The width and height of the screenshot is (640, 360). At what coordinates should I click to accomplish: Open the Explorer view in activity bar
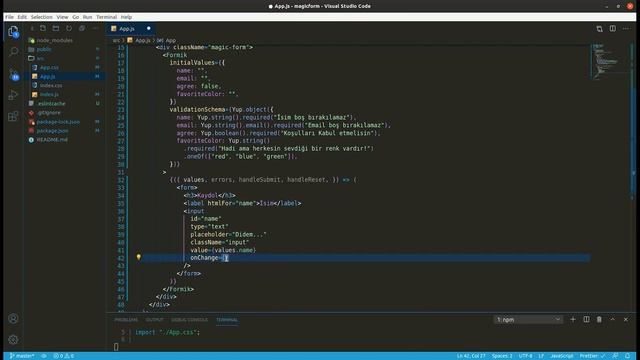[13, 31]
